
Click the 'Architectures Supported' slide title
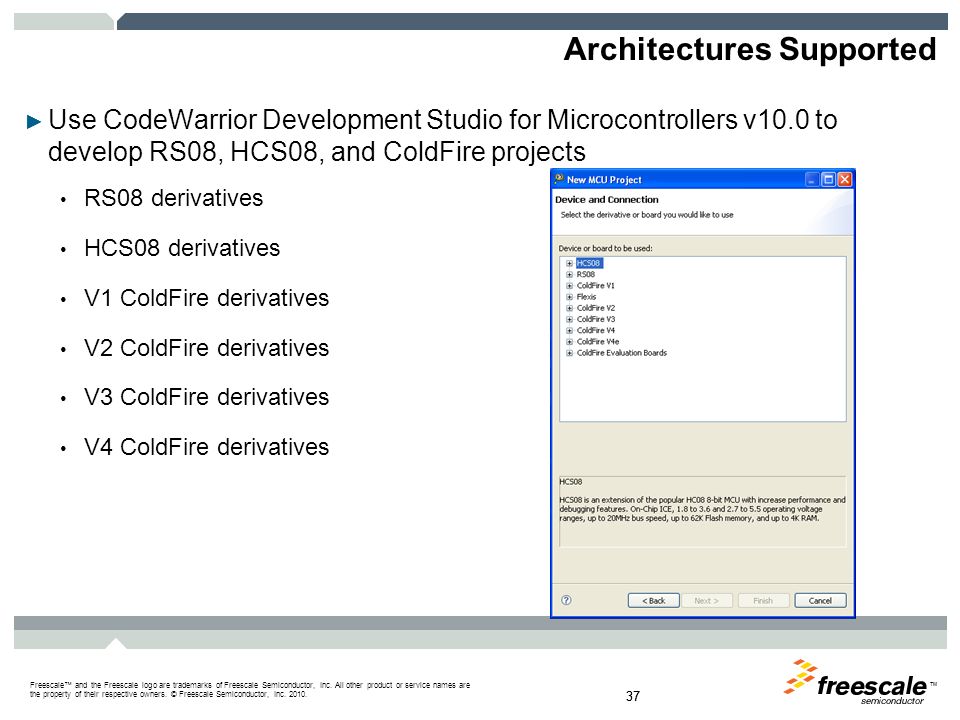(750, 50)
